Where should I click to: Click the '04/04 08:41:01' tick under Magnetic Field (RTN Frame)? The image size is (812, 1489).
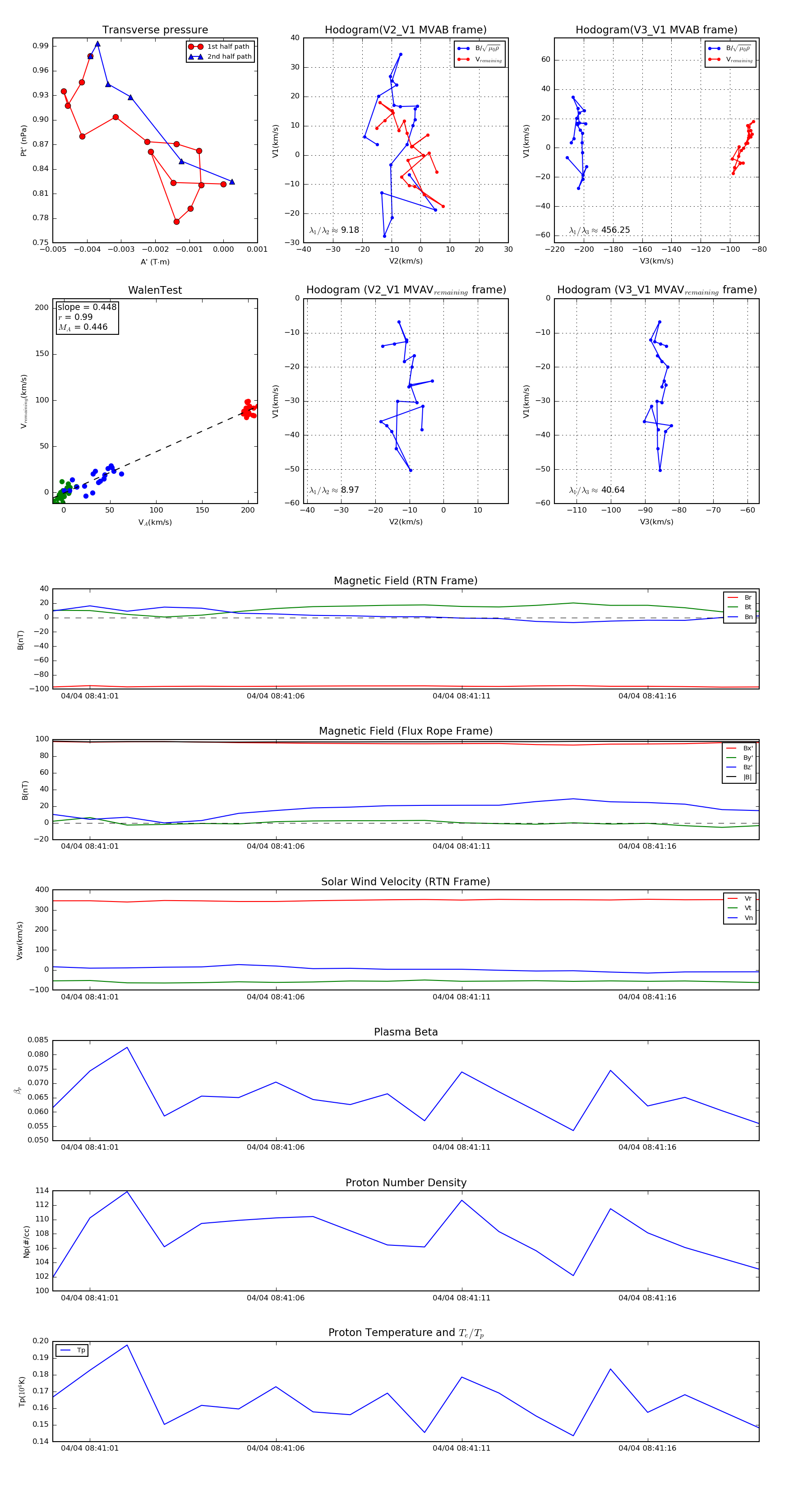(x=90, y=696)
